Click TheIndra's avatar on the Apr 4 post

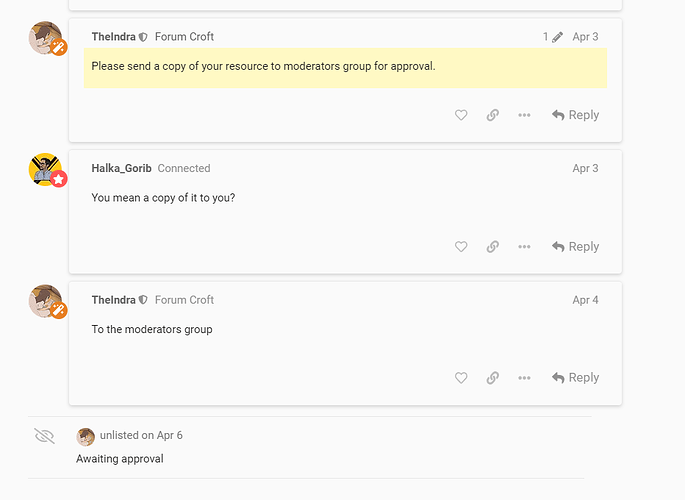(46, 301)
